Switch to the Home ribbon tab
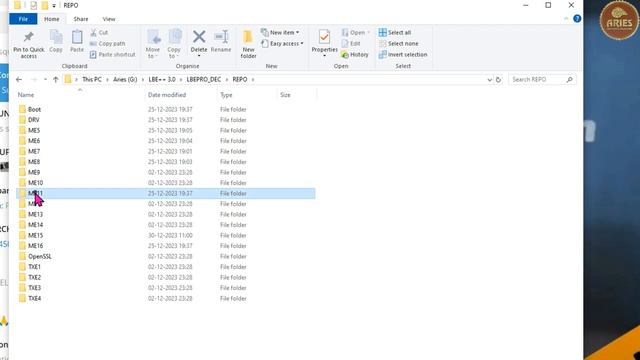The width and height of the screenshot is (640, 360). [51, 19]
